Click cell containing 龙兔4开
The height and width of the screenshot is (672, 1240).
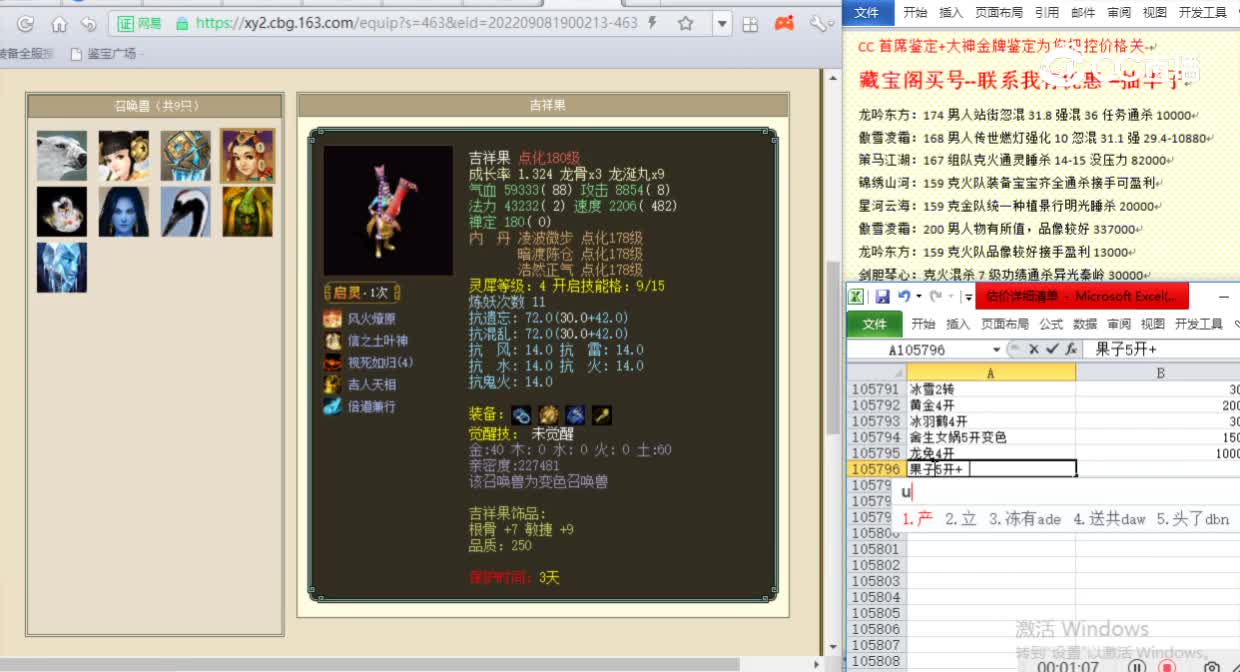coord(990,453)
